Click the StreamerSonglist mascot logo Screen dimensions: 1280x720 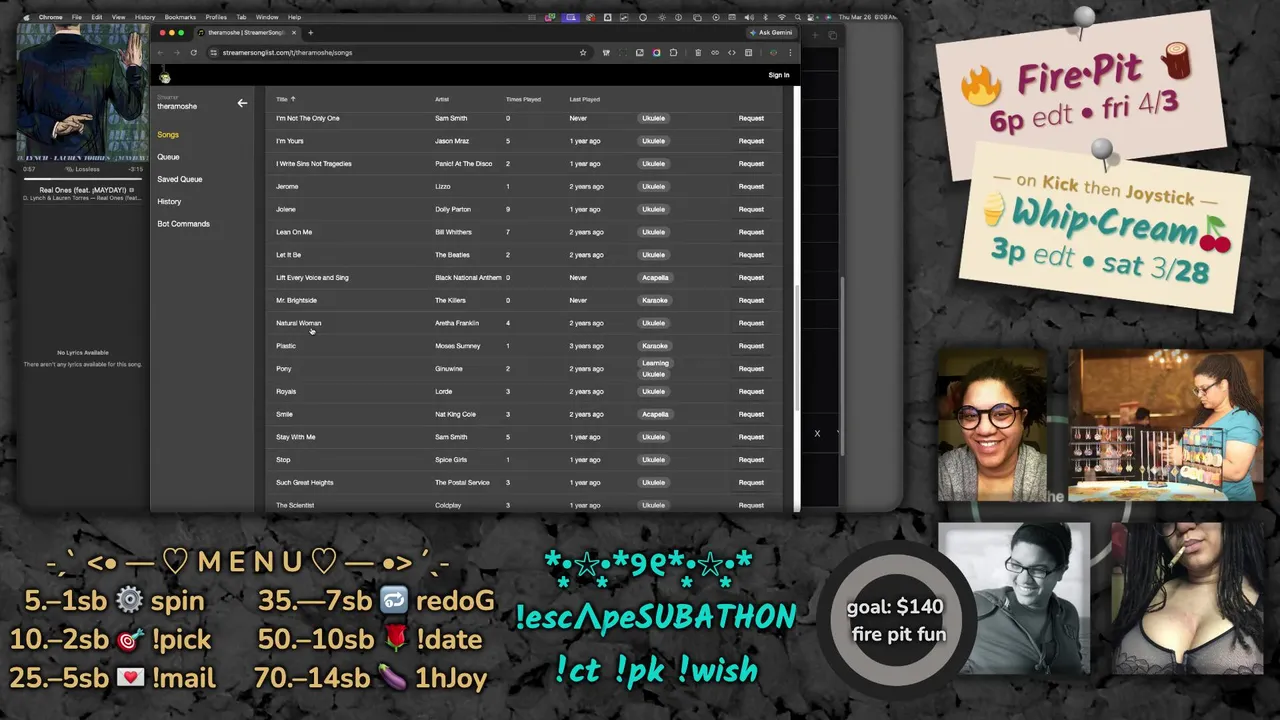165,77
